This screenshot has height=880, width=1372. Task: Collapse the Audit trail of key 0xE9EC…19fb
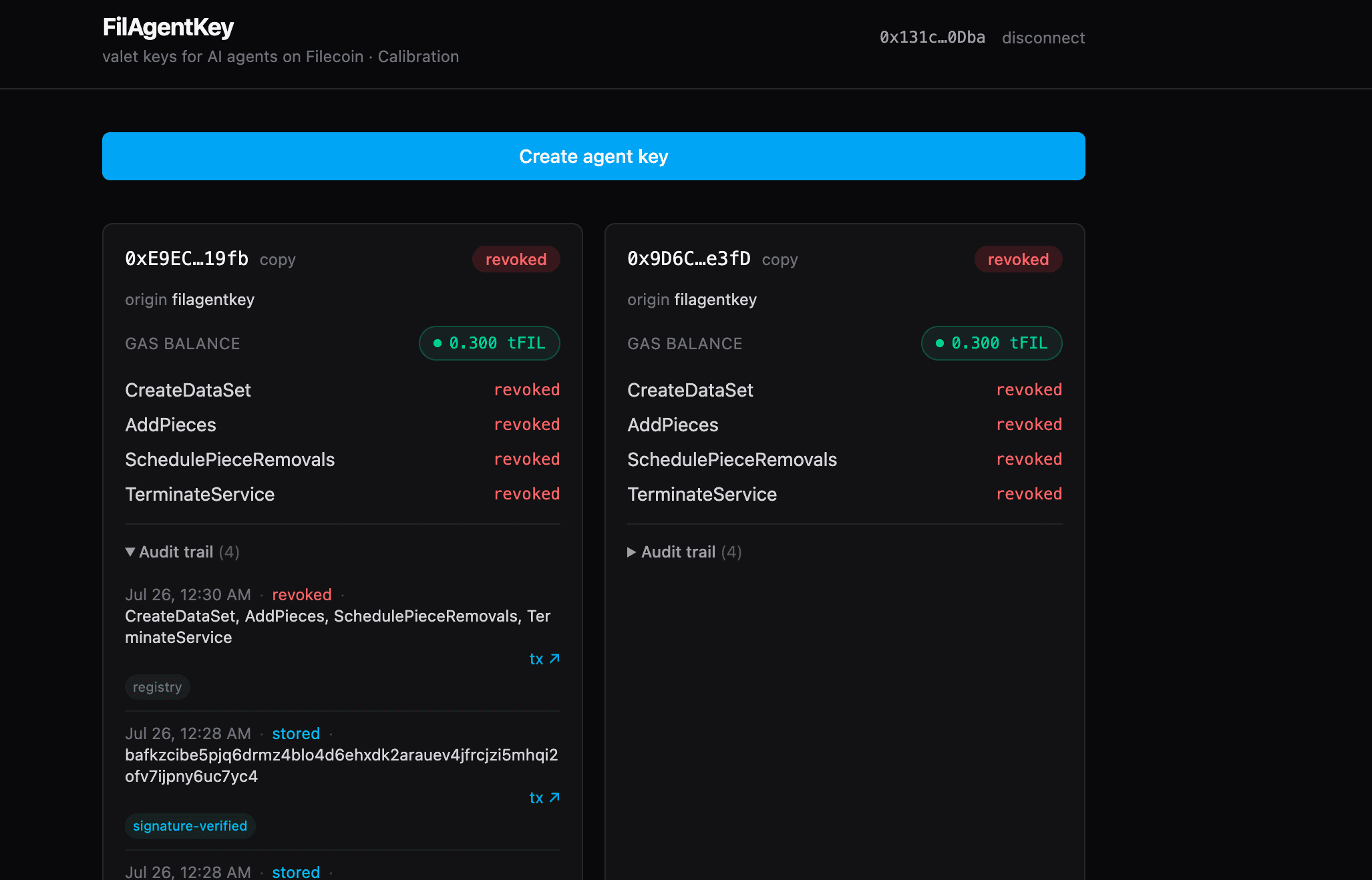[x=182, y=552]
